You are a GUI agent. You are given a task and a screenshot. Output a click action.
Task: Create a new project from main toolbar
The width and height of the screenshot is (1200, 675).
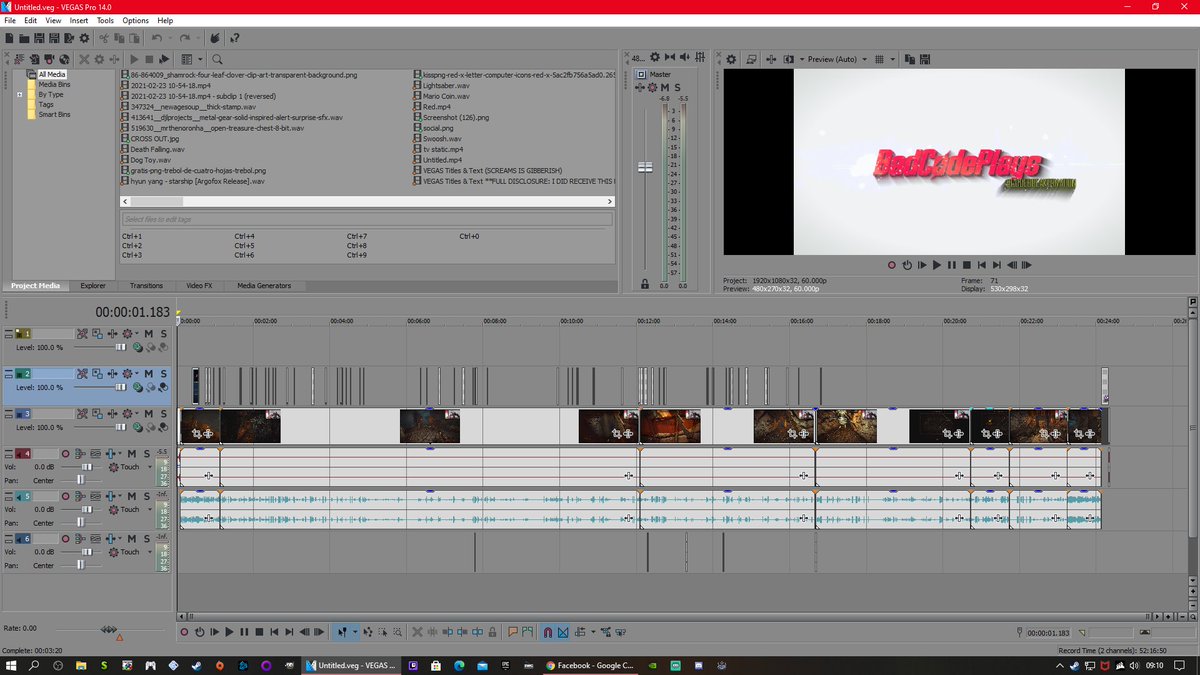[9, 38]
